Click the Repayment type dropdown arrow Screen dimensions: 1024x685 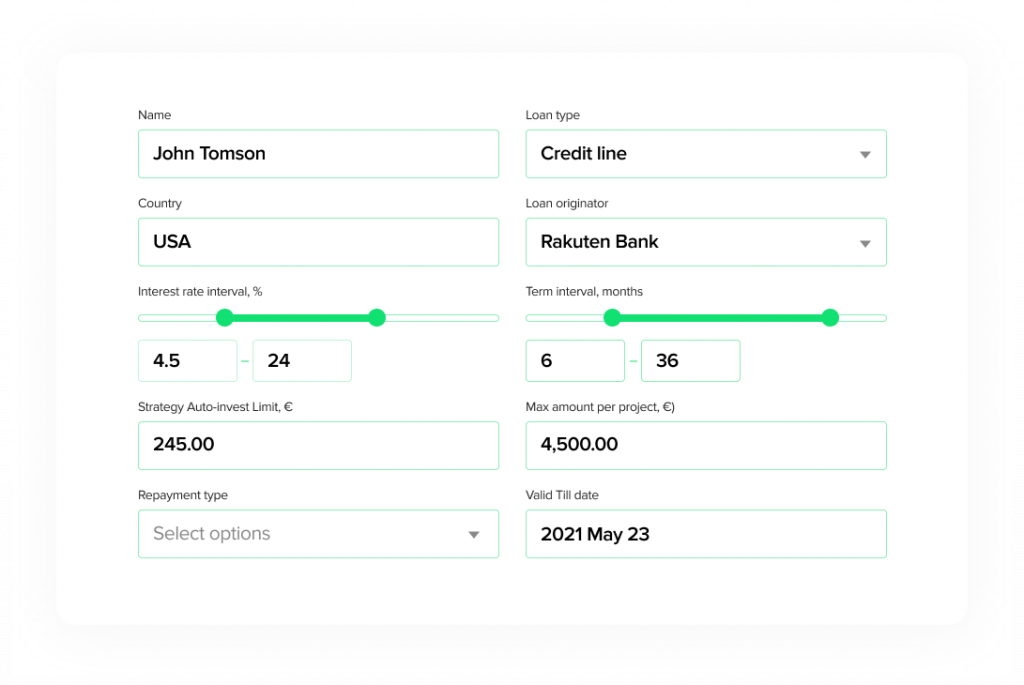pyautogui.click(x=474, y=535)
